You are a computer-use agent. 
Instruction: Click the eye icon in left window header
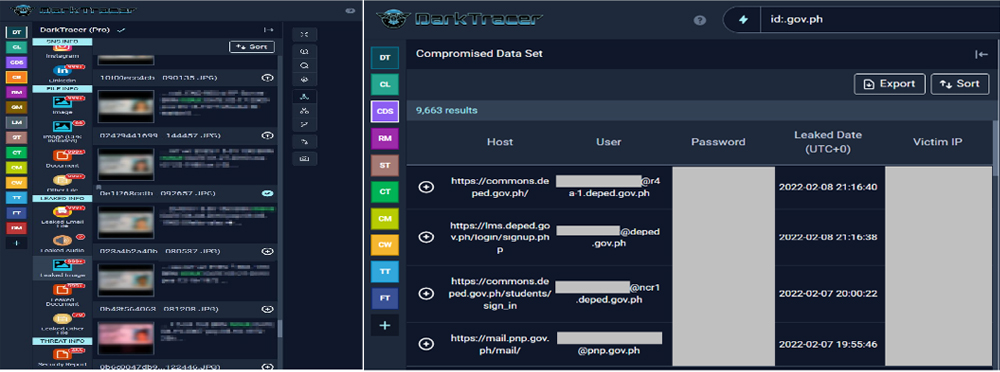pos(350,11)
